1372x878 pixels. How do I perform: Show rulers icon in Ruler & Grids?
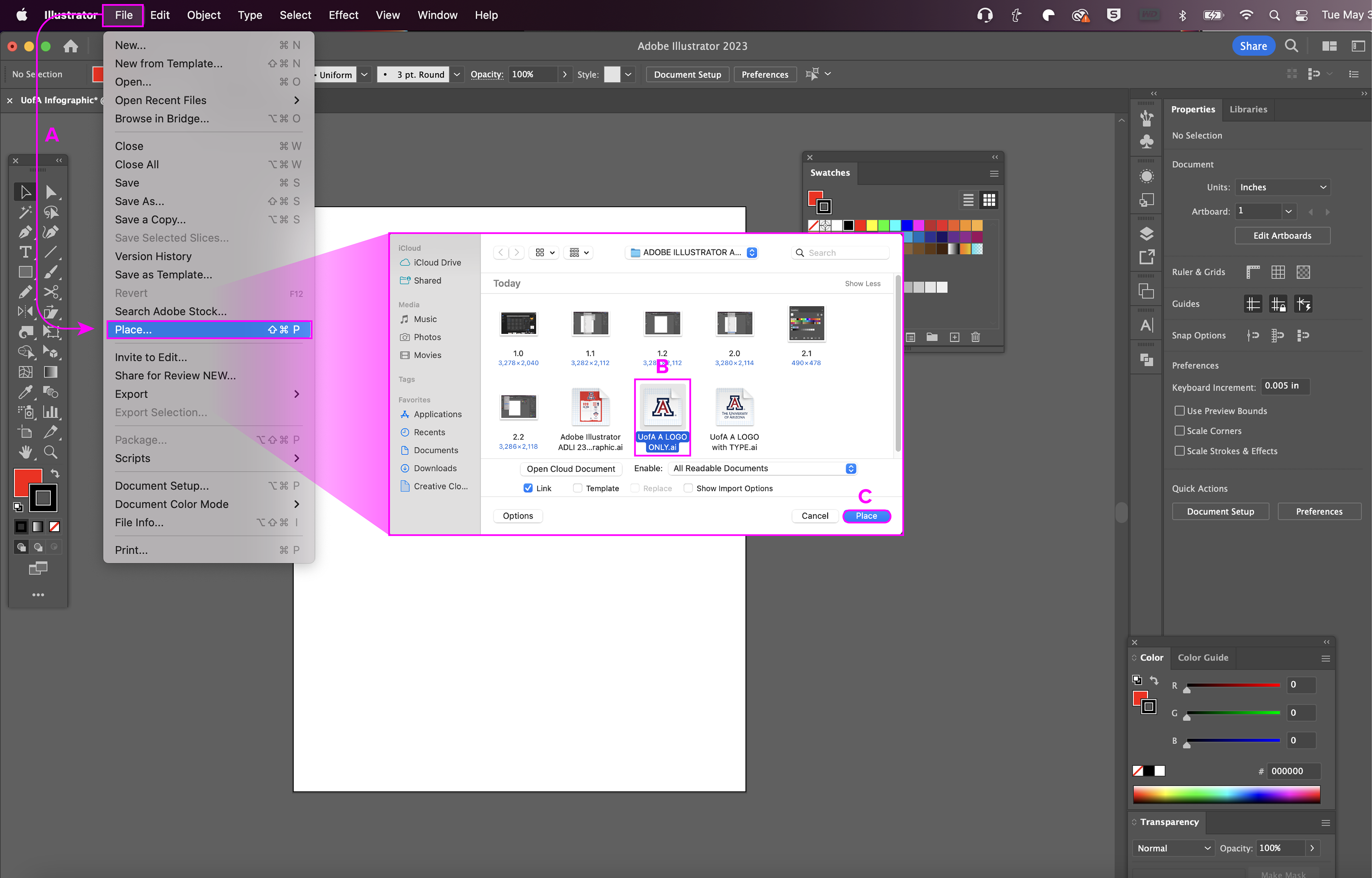(1253, 272)
